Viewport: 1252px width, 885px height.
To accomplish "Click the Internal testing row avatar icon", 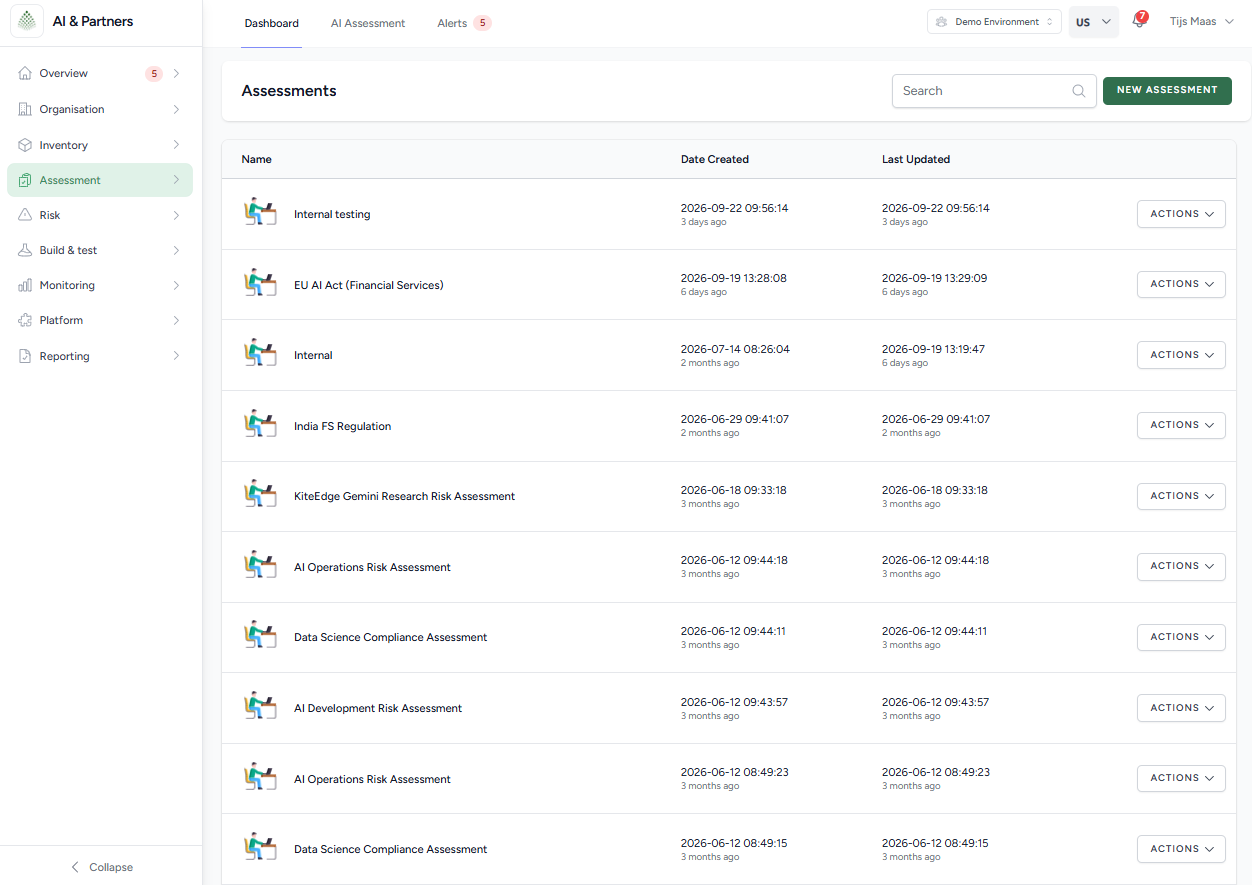I will (x=260, y=212).
